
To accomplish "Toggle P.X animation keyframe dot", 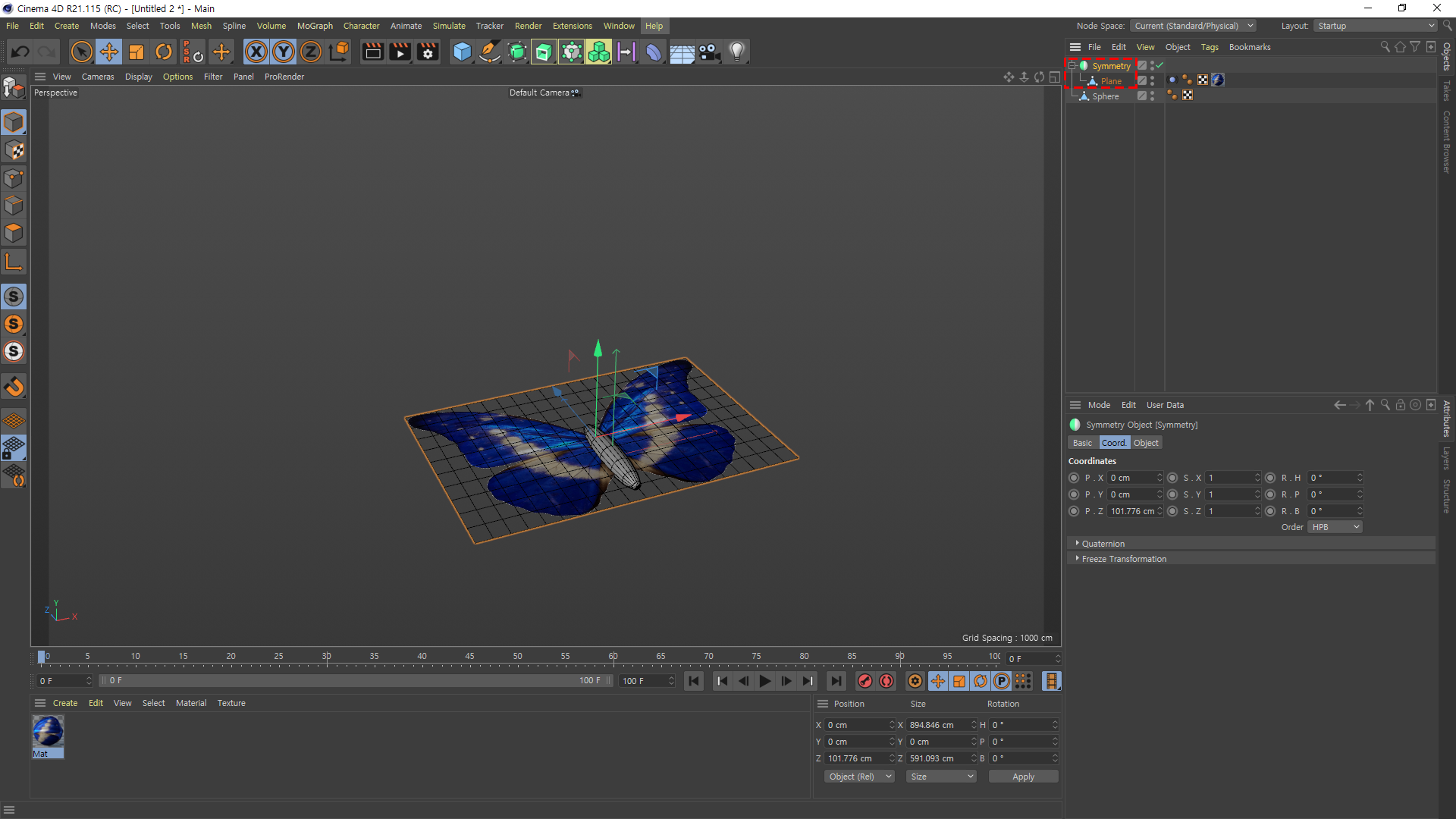I will 1074,479.
